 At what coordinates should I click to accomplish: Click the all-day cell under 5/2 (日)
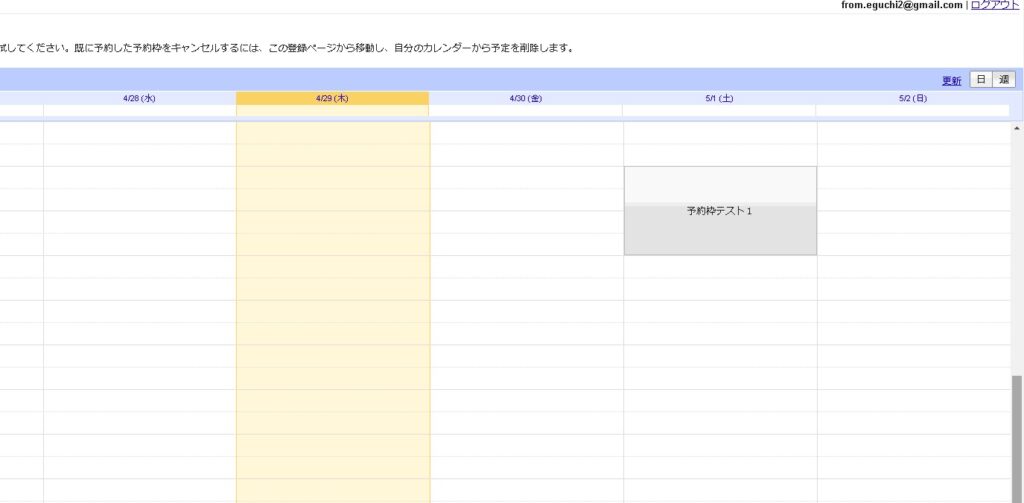coord(912,110)
